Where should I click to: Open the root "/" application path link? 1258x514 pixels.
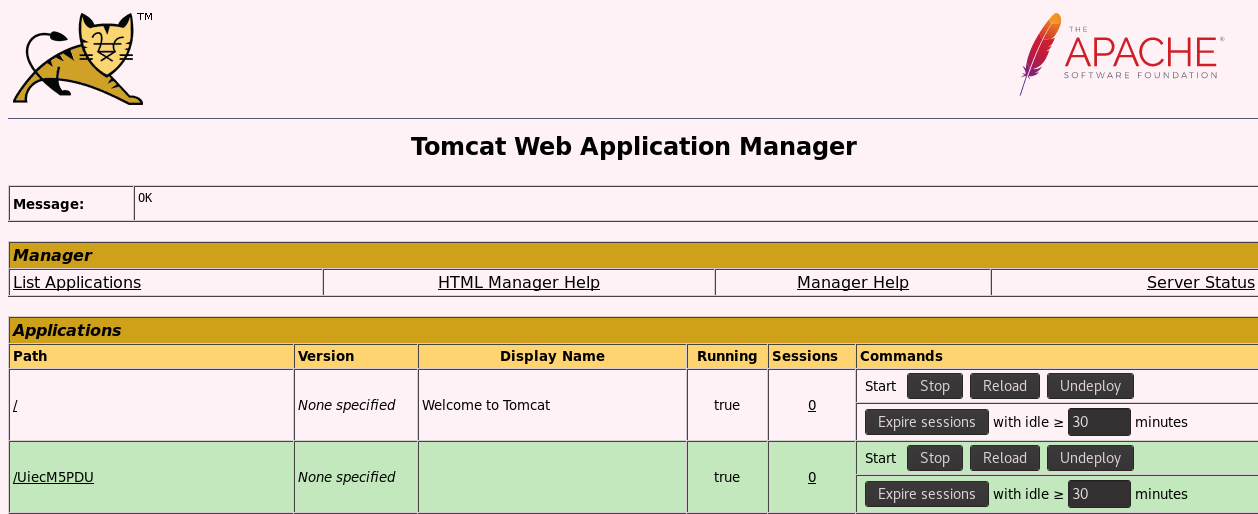click(15, 405)
